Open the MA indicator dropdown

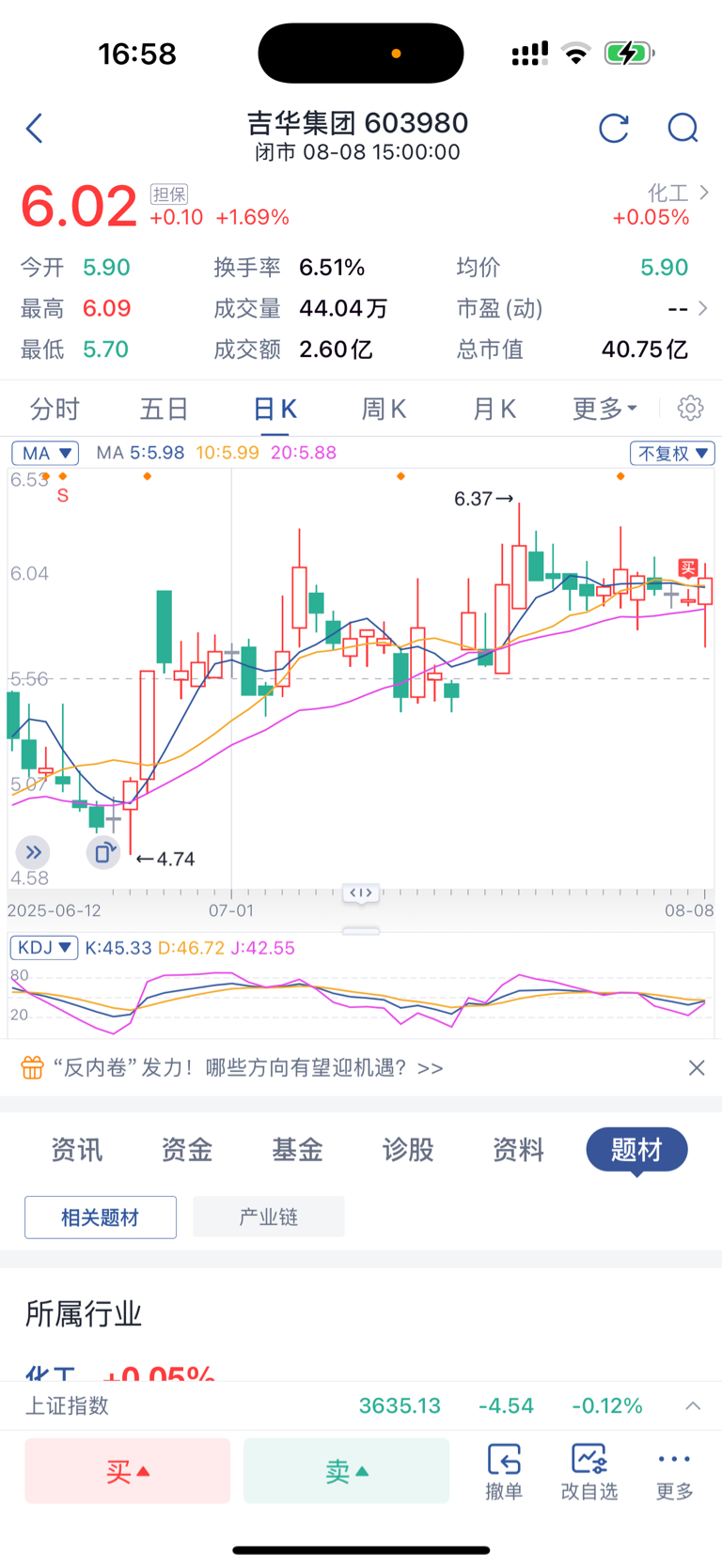tap(45, 453)
